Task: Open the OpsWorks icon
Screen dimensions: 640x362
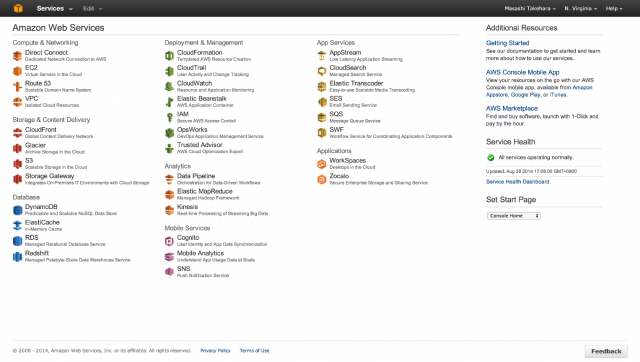Action: click(169, 133)
